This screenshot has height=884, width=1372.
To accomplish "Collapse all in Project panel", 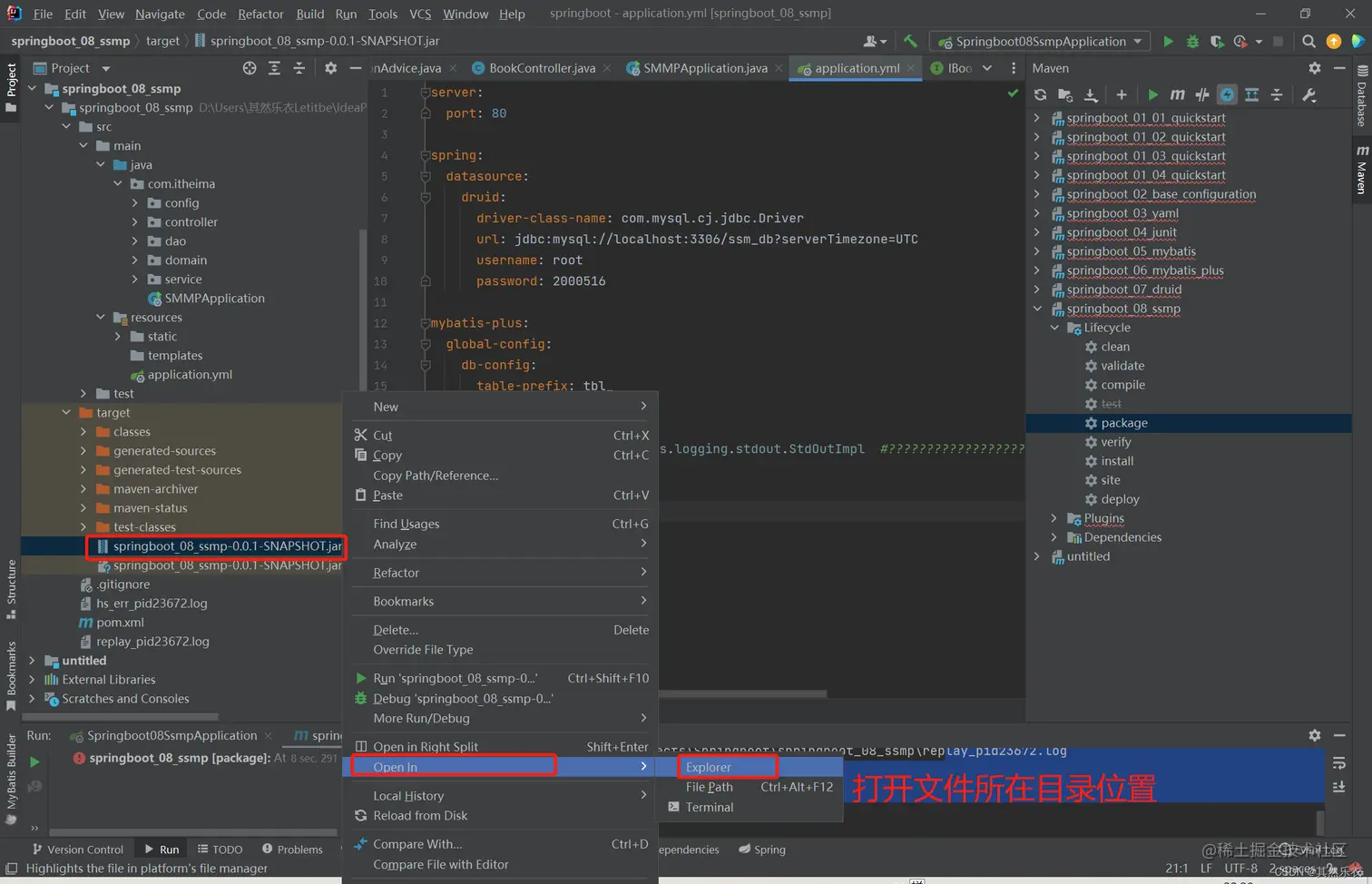I will pos(299,68).
